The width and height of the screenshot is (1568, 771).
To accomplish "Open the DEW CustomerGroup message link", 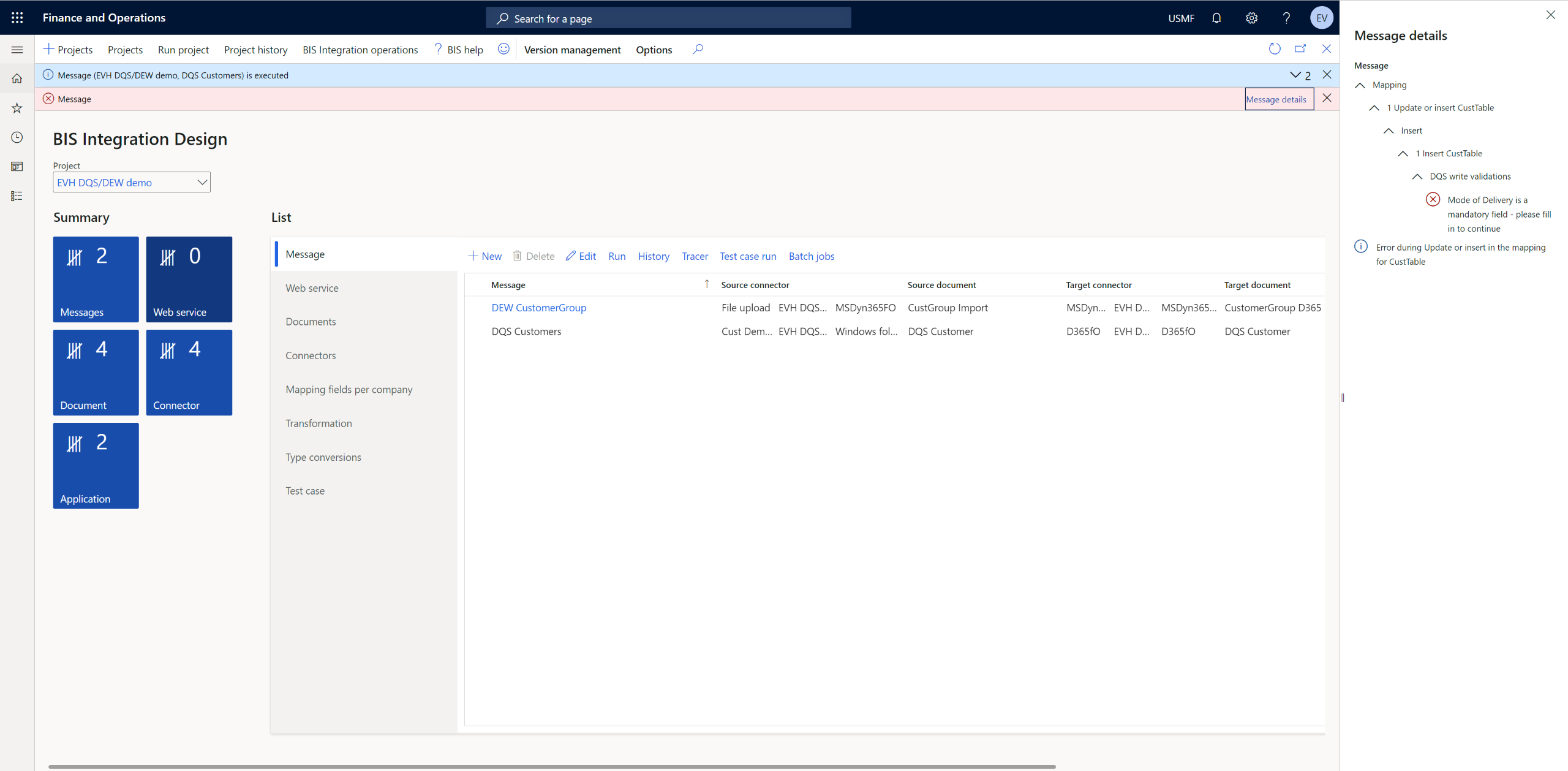I will (x=538, y=308).
